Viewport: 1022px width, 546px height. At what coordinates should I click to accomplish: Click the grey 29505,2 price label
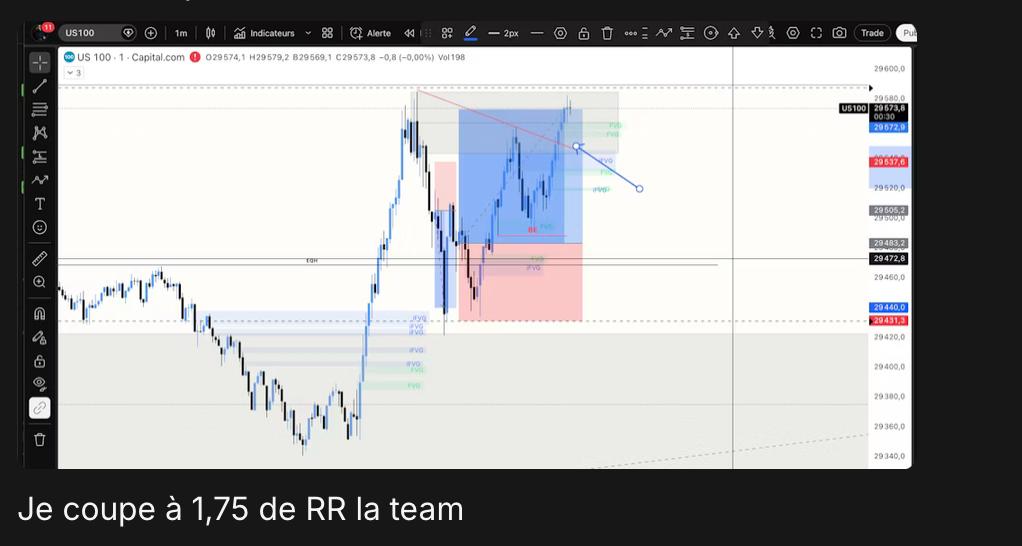[x=889, y=210]
